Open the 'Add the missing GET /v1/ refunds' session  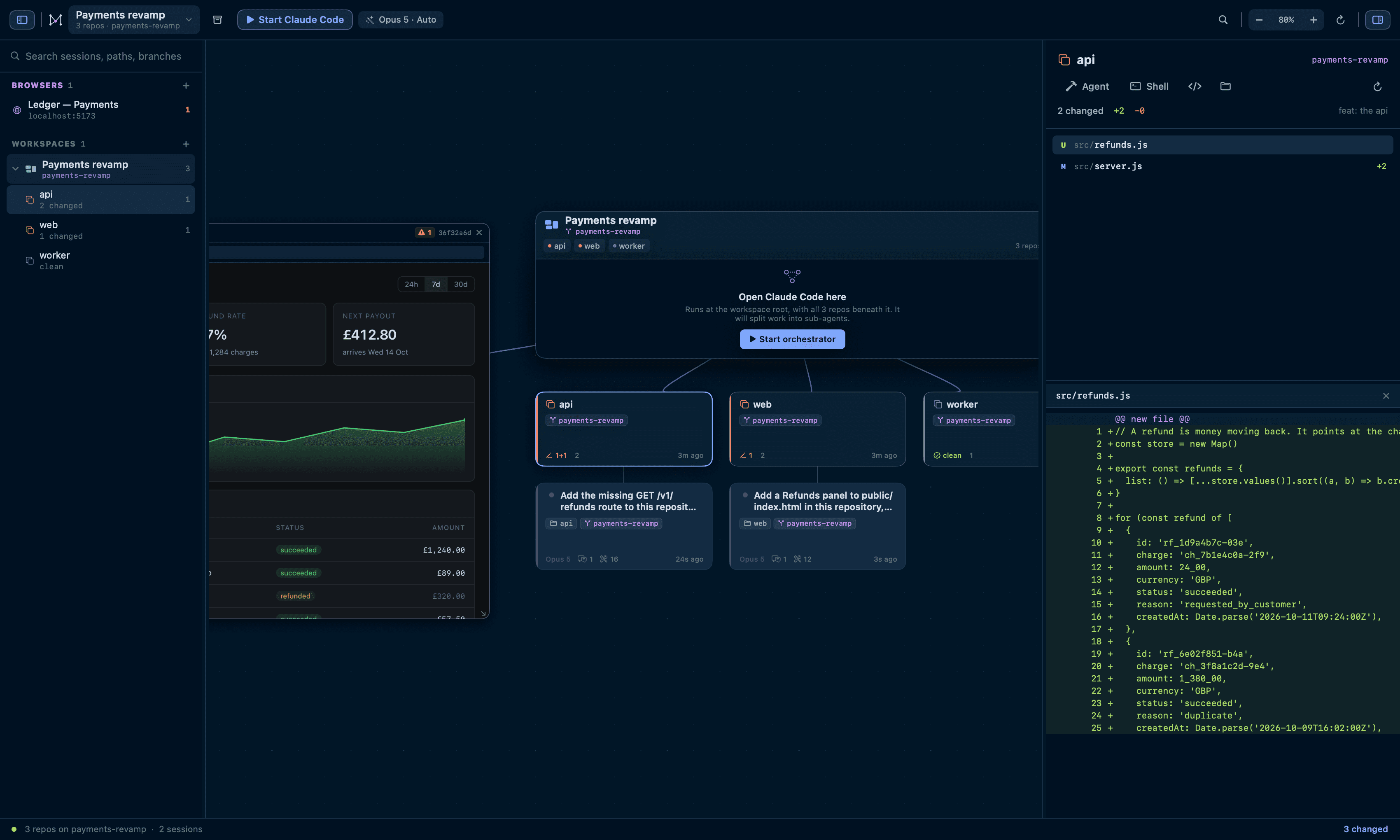click(623, 526)
